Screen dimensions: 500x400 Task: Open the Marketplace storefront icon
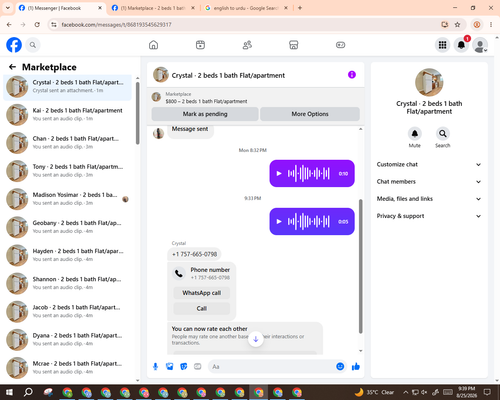click(x=294, y=45)
